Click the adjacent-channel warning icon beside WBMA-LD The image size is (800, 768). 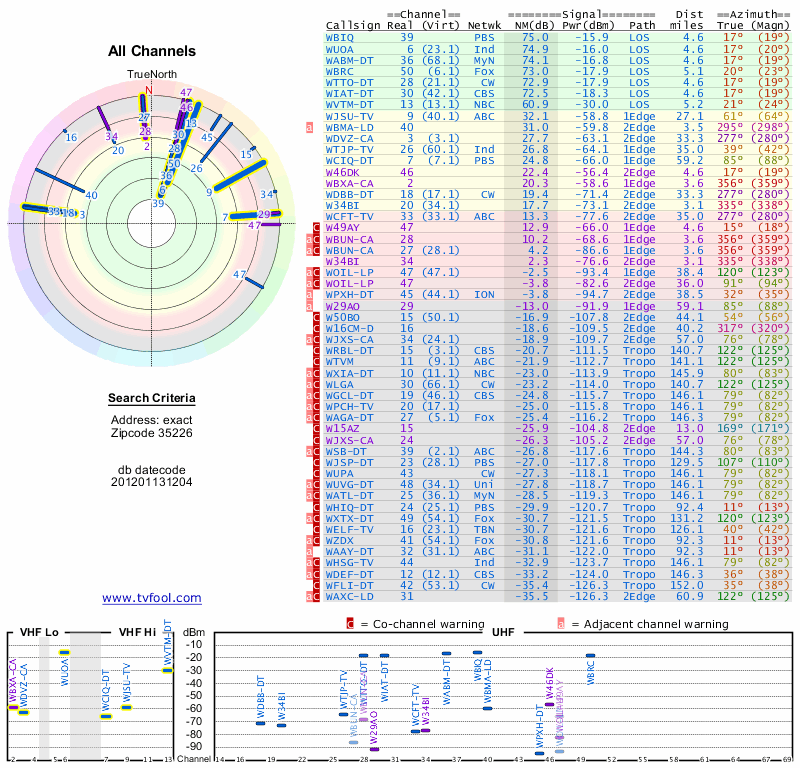309,128
